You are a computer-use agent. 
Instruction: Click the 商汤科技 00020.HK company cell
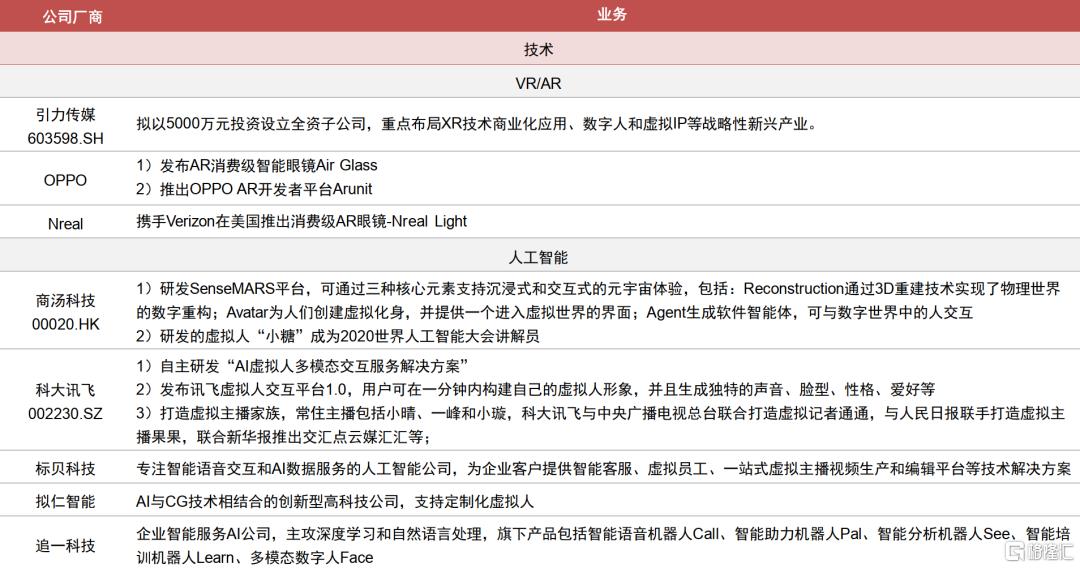coord(66,311)
